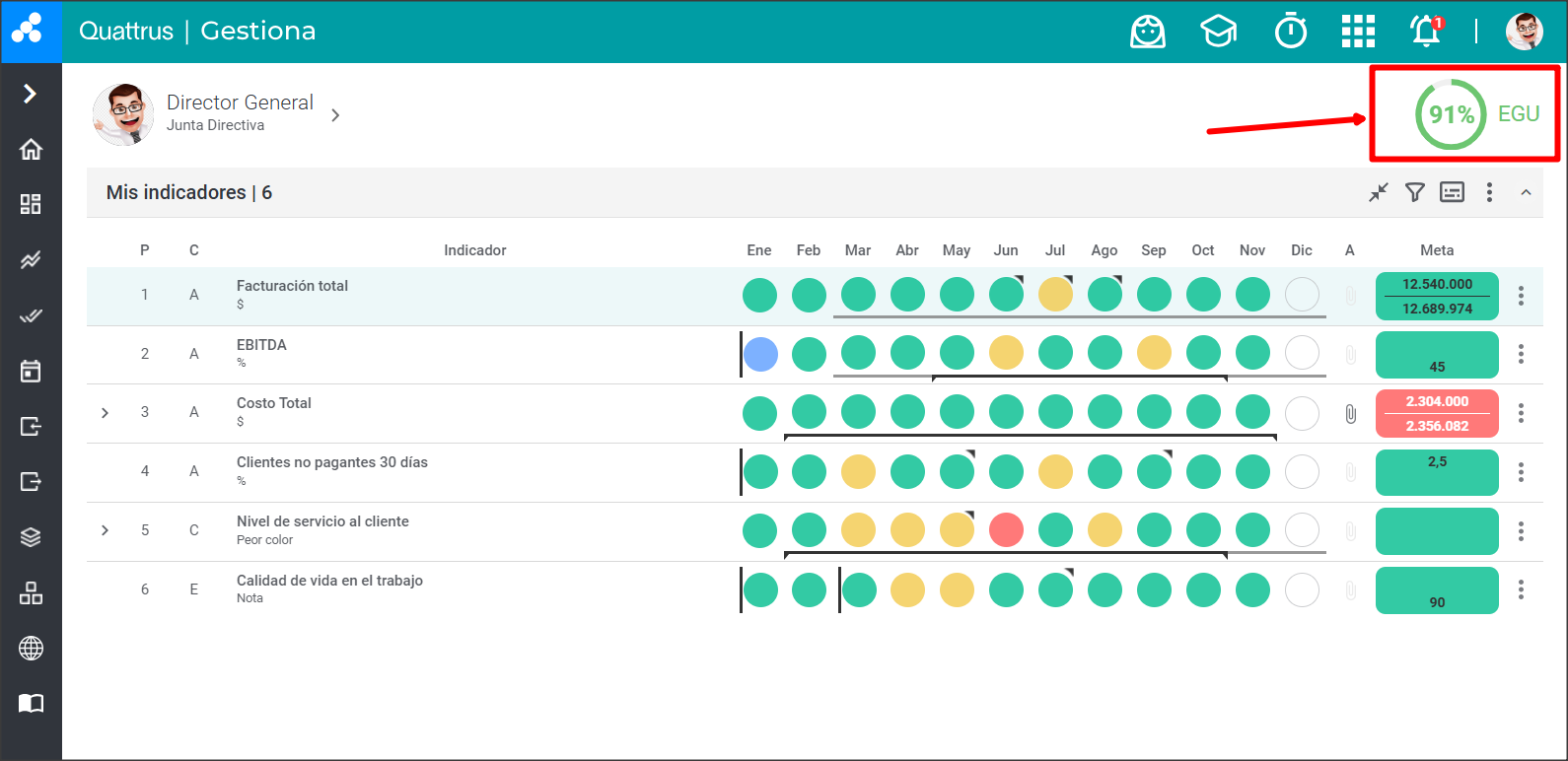Open options menu for Facturación total row
Image resolution: width=1568 pixels, height=761 pixels.
click(1521, 296)
